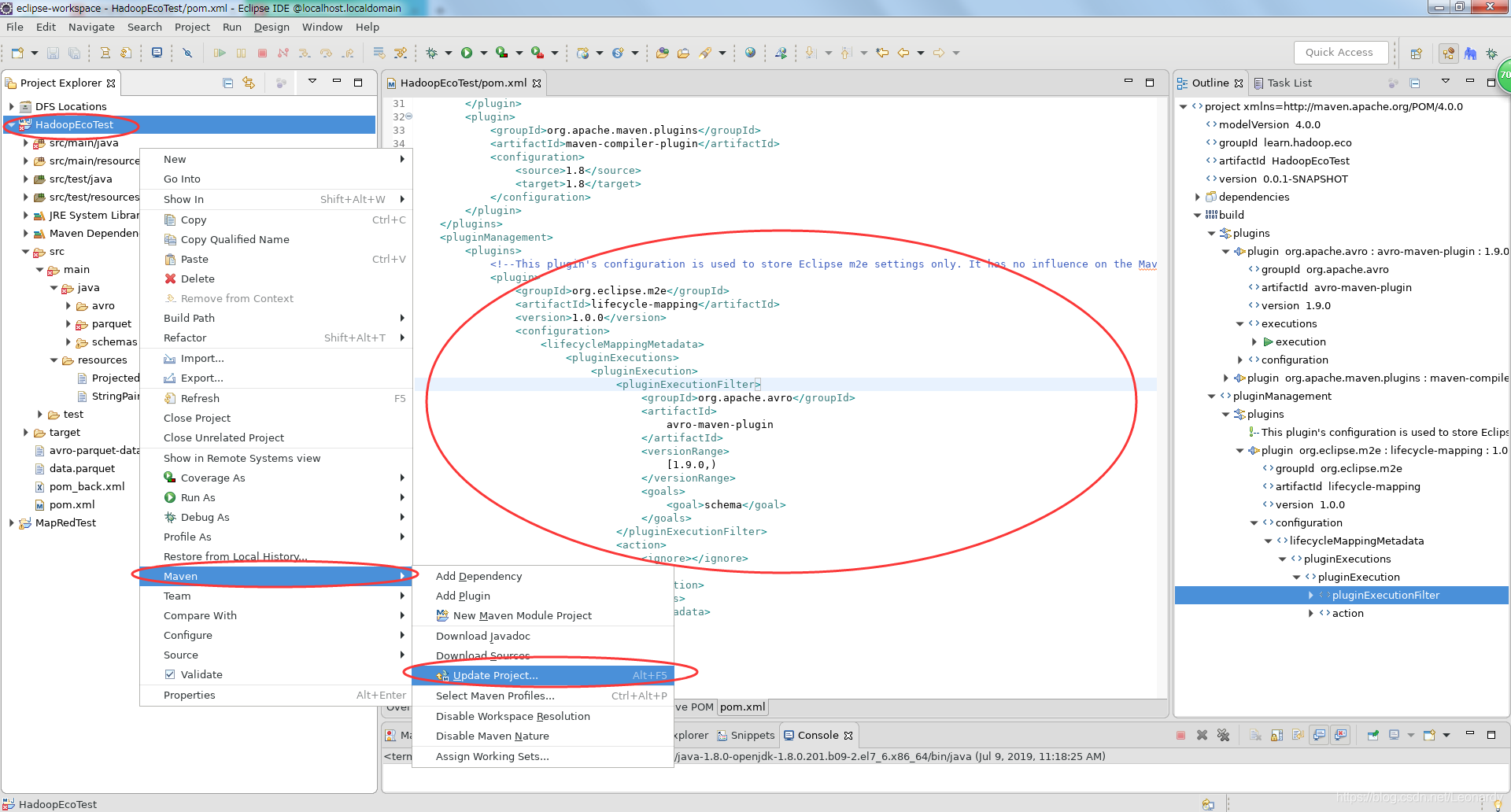Click the Debug bug icon in toolbar
This screenshot has height=812, width=1511.
[431, 53]
